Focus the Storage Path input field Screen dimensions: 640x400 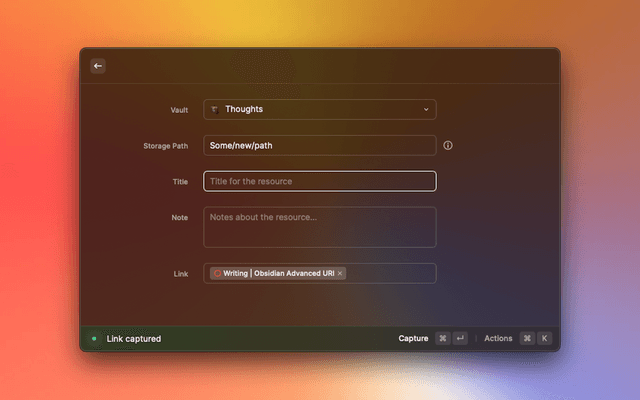coord(319,145)
